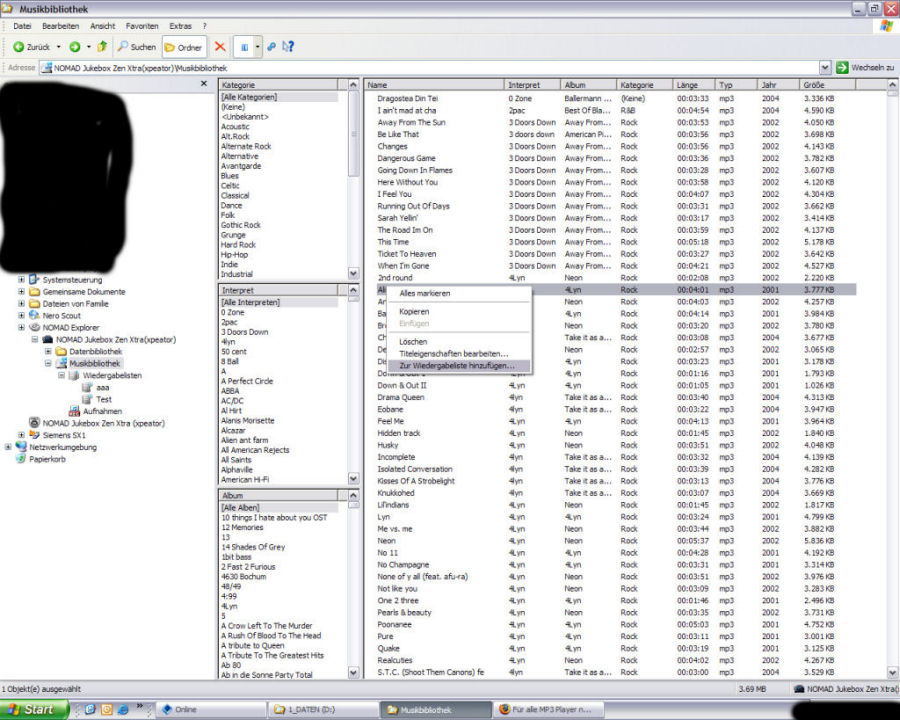Screen dimensions: 900x720
Task: Expand the Netzwerkumgebung tree node
Action: 8,447
